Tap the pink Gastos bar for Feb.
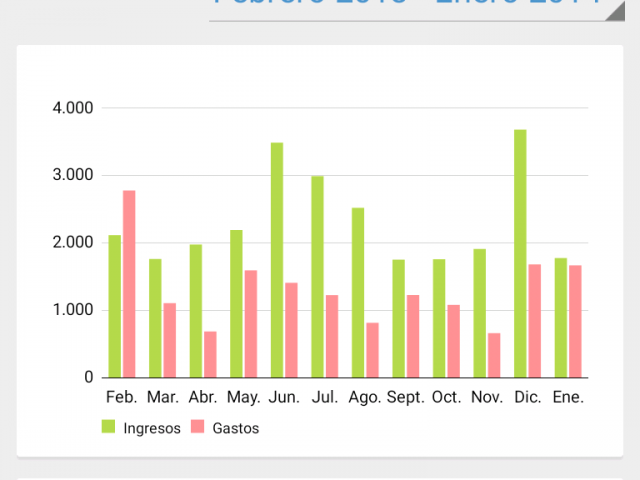This screenshot has width=640, height=480. click(129, 284)
